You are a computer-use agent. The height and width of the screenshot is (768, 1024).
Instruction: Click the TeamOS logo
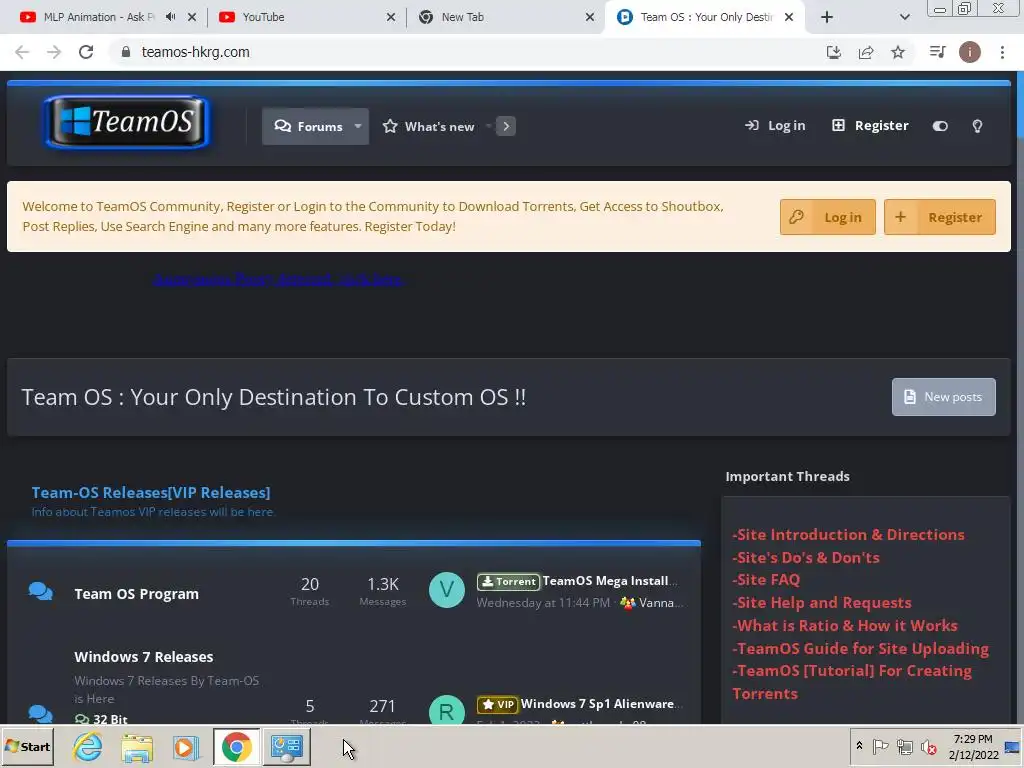coord(127,122)
